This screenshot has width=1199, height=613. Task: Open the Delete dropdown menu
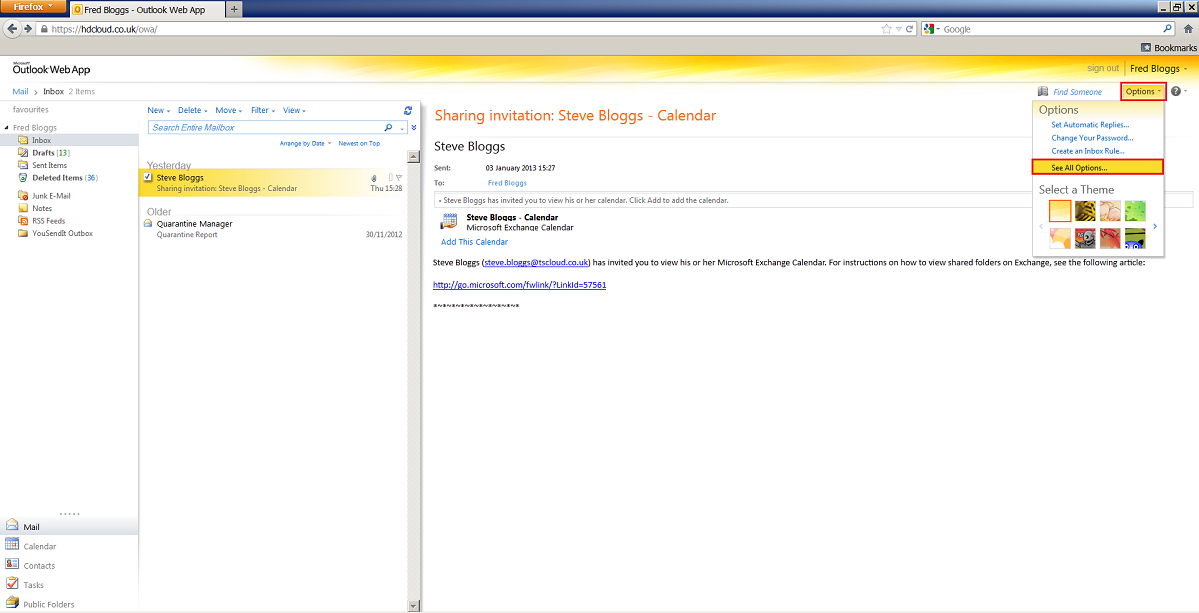click(x=193, y=111)
